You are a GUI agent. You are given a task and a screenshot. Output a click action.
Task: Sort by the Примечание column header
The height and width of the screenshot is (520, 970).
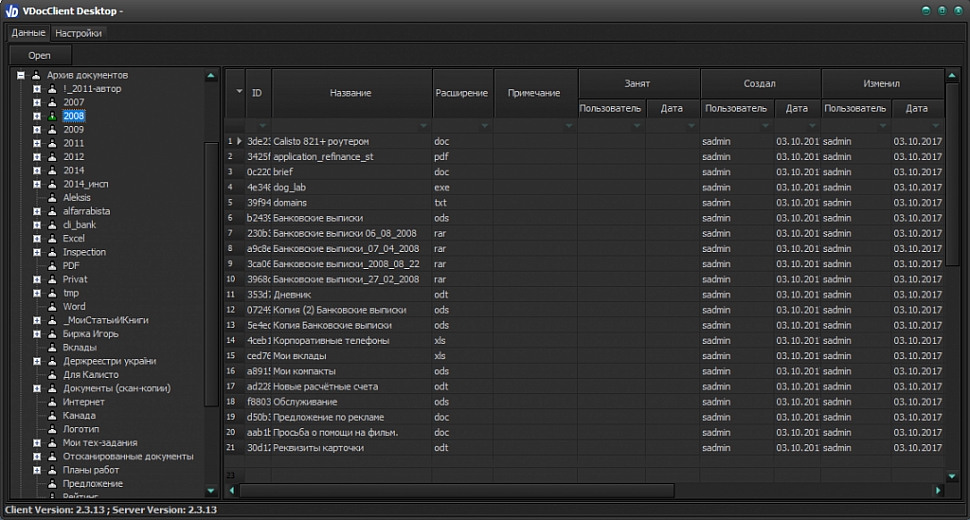(x=534, y=93)
